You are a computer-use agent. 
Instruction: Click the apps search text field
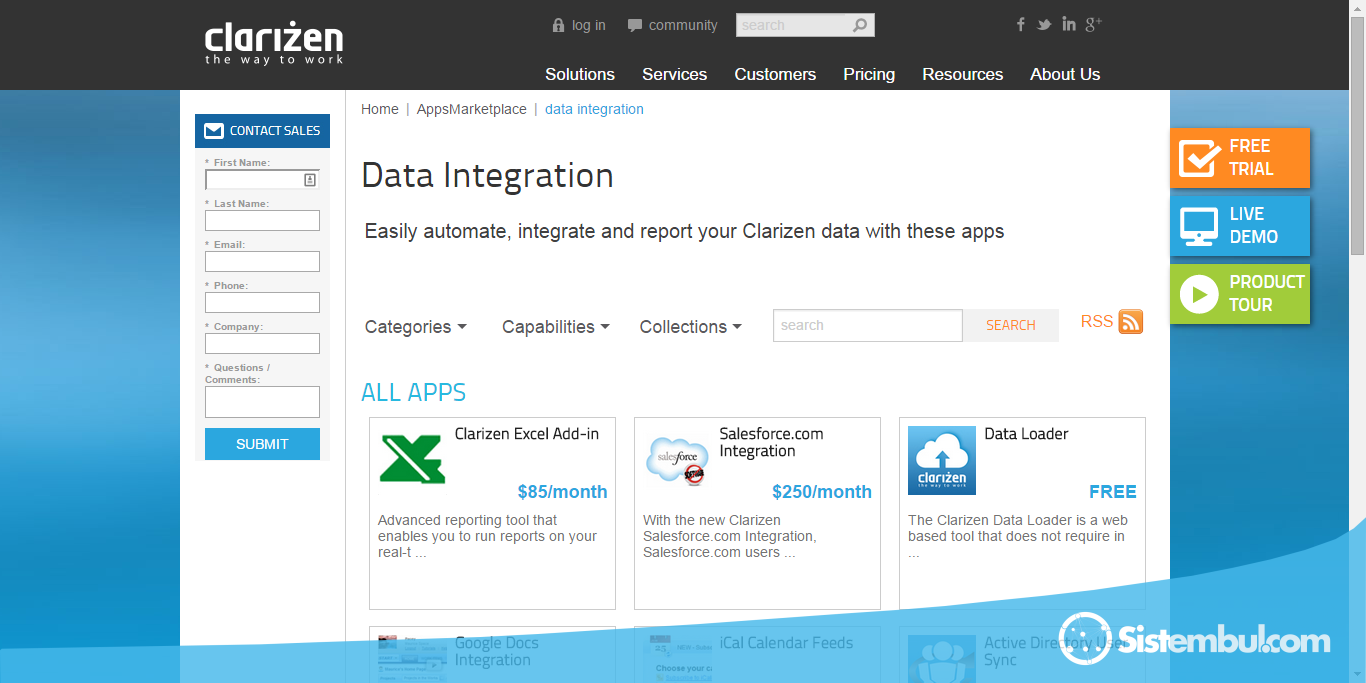[867, 325]
